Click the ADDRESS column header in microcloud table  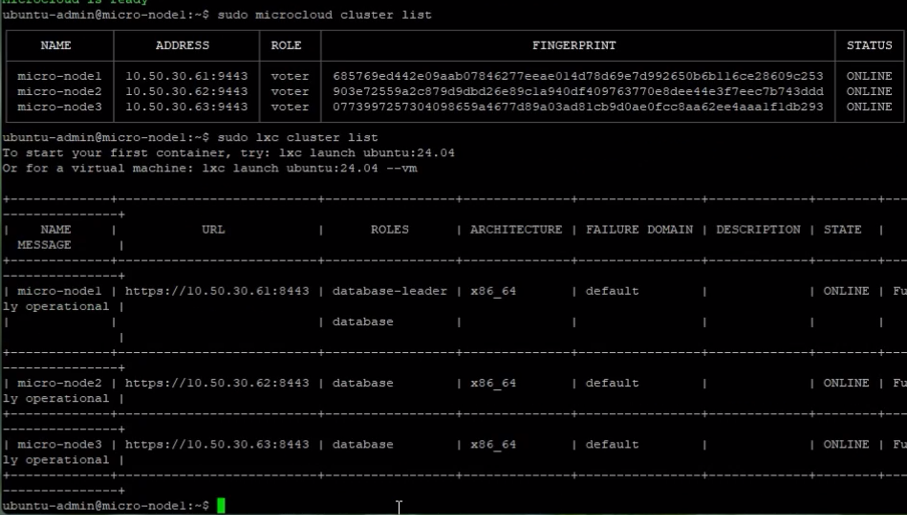pos(182,45)
